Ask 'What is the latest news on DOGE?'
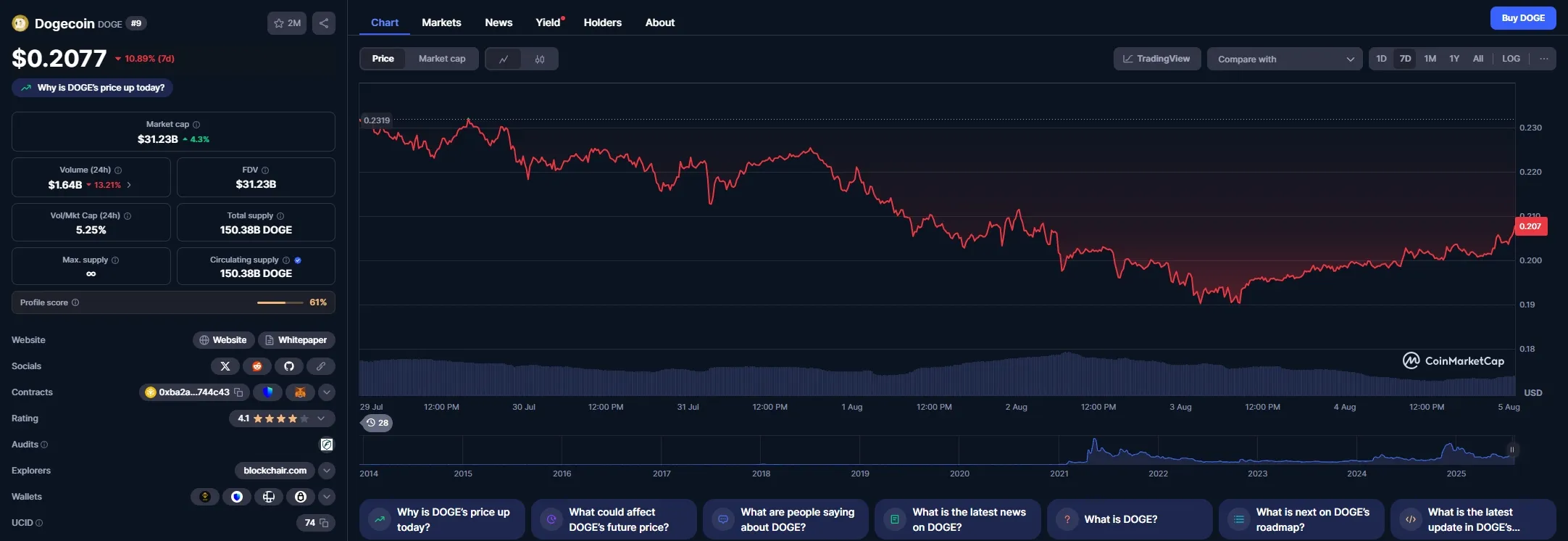Image resolution: width=1568 pixels, height=541 pixels. click(957, 519)
